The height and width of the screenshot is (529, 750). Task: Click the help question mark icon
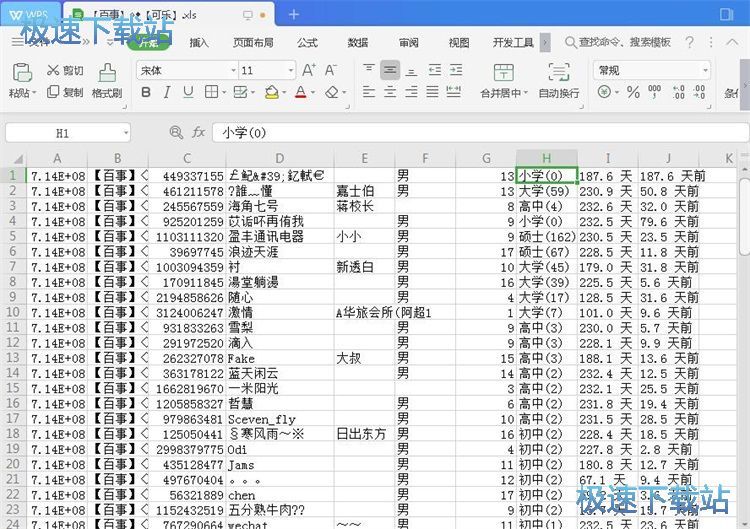tap(689, 42)
